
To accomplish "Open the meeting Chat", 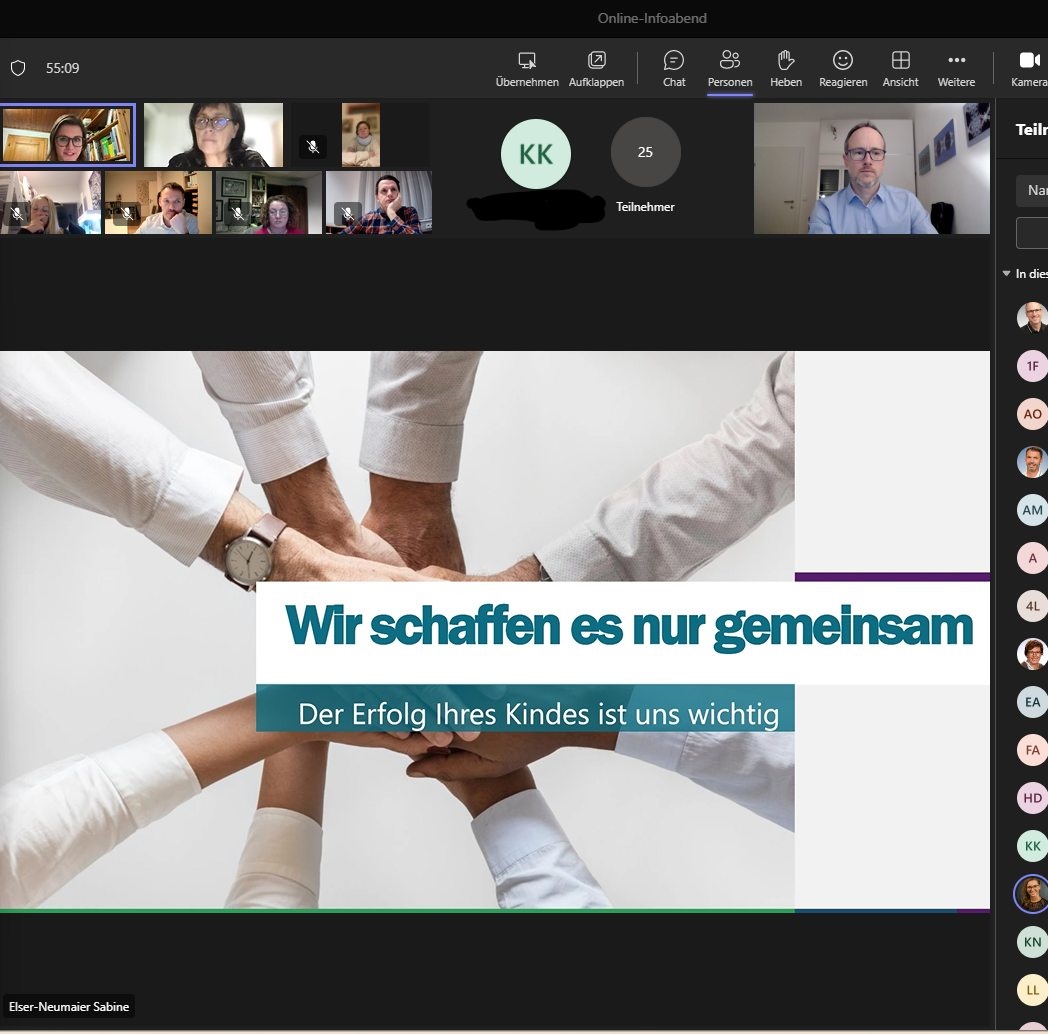I will pyautogui.click(x=674, y=61).
